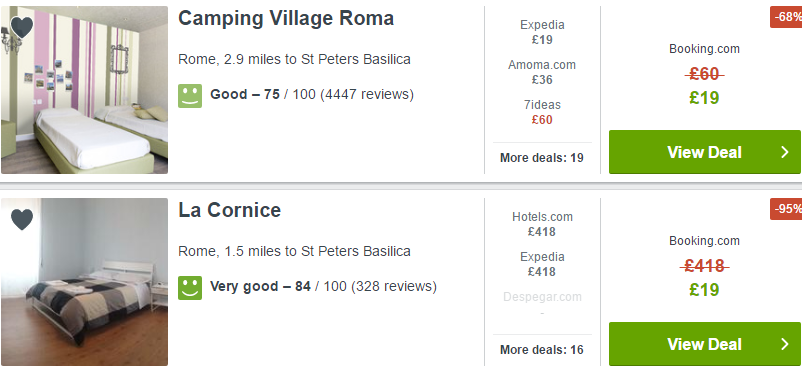The height and width of the screenshot is (367, 802).
Task: Click View Deal arrow for Camping Village Roma
Action: (x=785, y=152)
